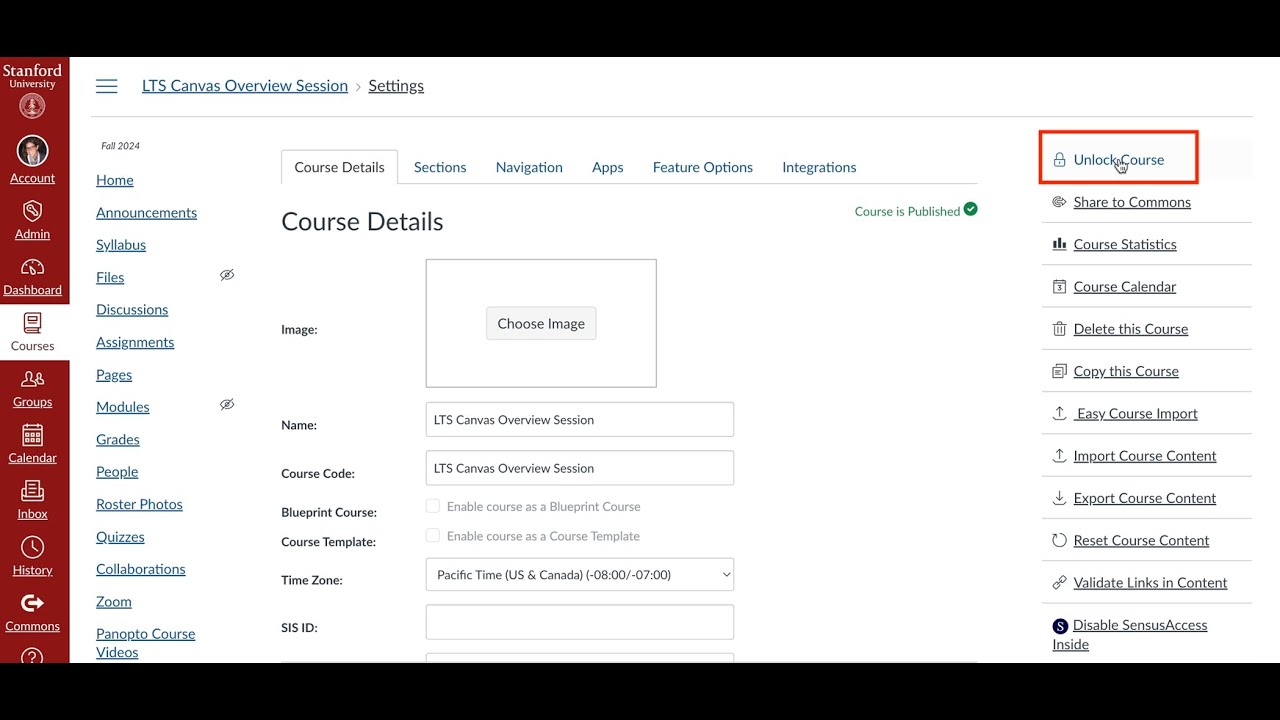
Task: Open History in the global sidebar
Action: 32,556
